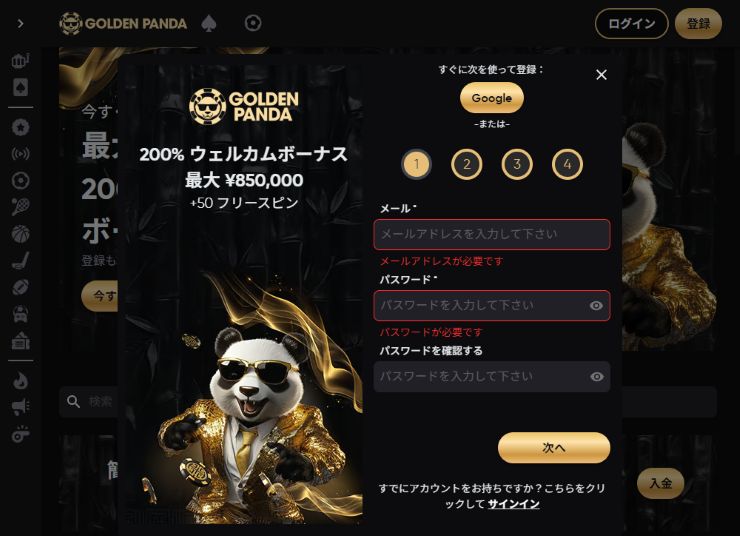Image resolution: width=740 pixels, height=536 pixels.
Task: Open the soccer ball sports icon in header
Action: point(253,23)
